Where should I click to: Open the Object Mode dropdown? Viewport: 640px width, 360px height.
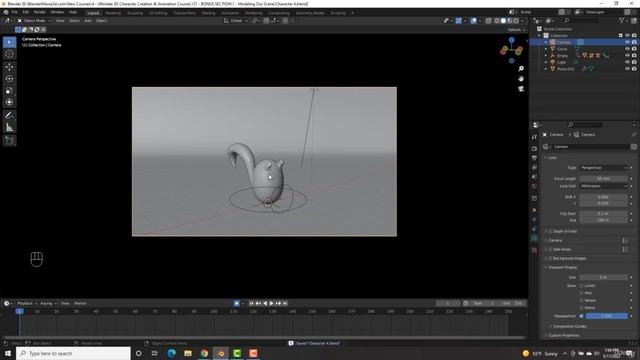[34, 20]
